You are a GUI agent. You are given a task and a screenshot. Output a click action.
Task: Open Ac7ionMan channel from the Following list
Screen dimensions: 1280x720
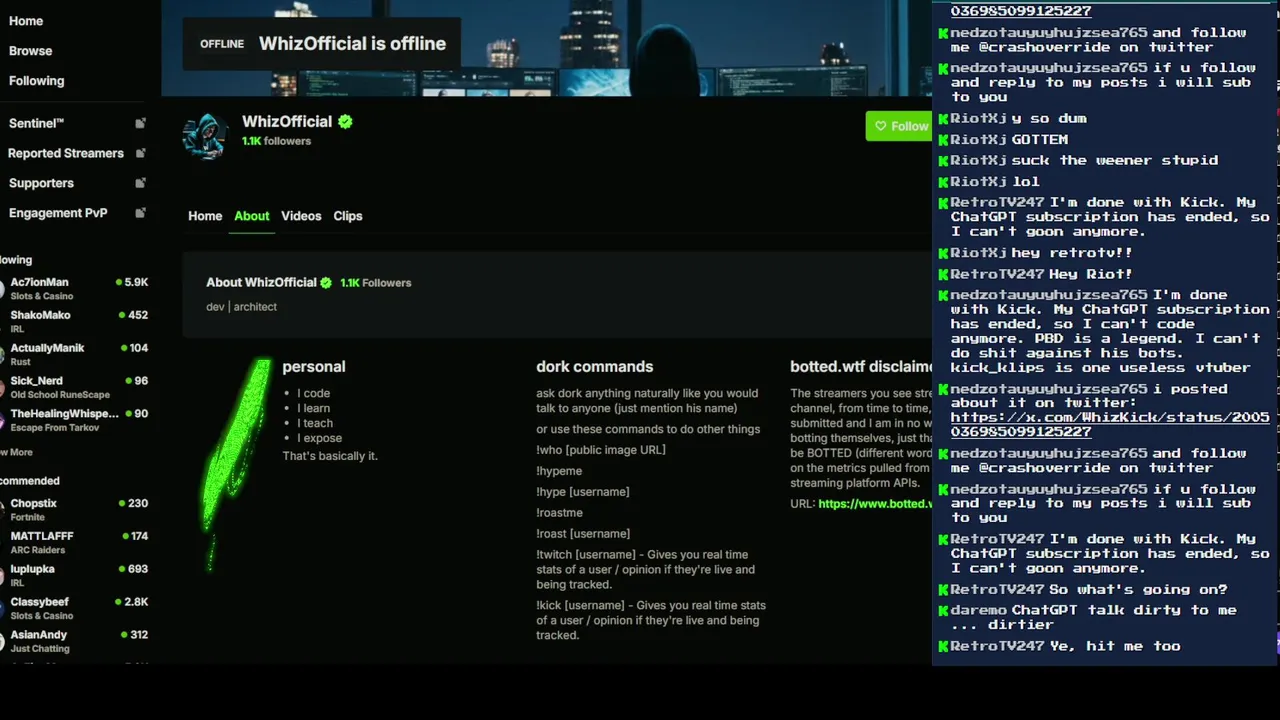(x=76, y=288)
